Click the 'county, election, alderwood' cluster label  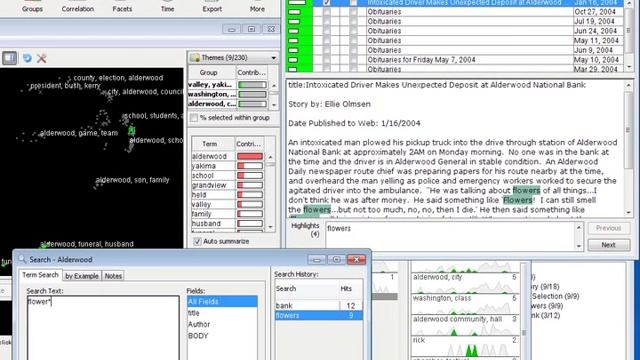tap(118, 78)
